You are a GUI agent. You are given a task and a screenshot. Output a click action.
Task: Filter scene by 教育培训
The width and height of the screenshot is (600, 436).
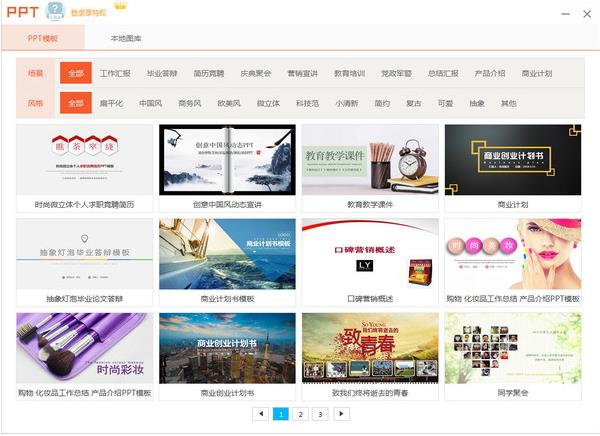tap(349, 73)
